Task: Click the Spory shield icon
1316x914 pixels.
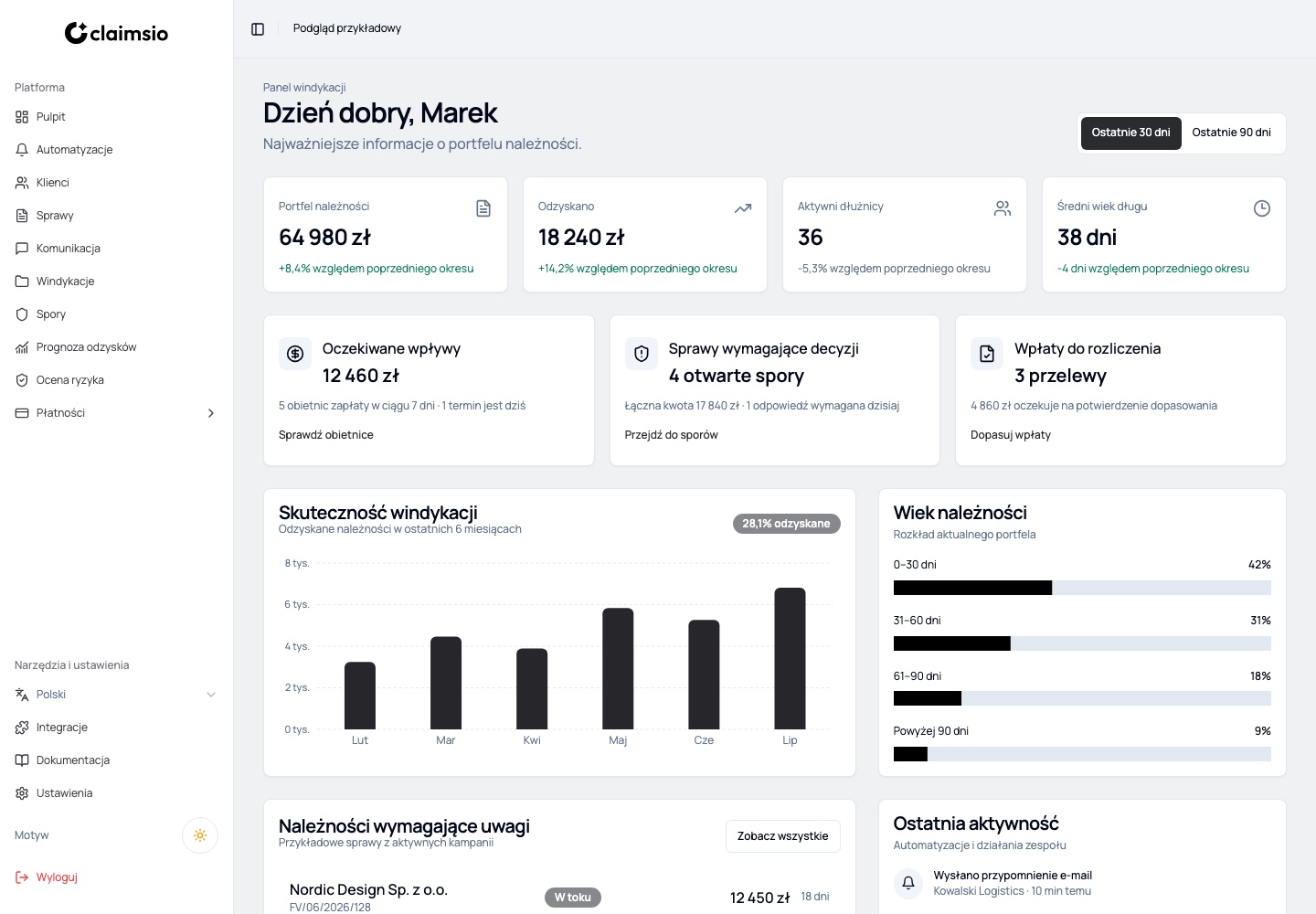Action: [22, 314]
